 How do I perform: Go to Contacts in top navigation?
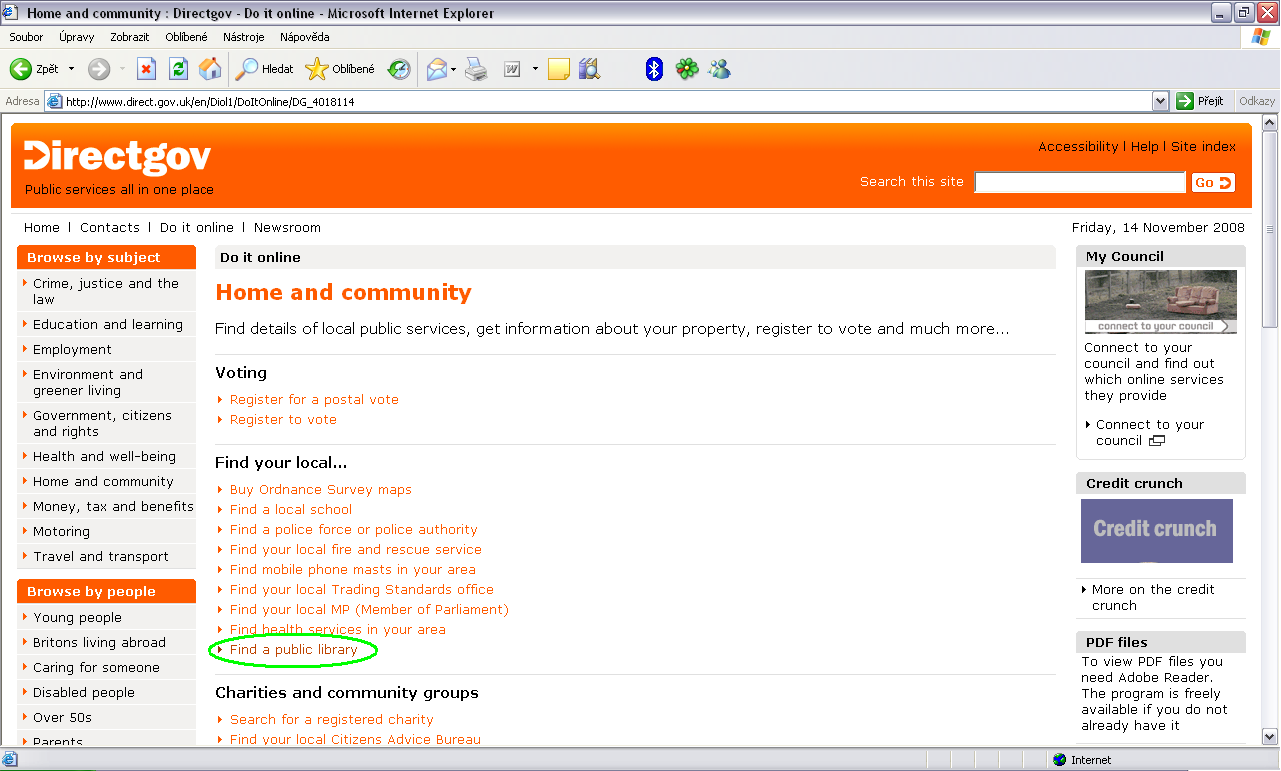[x=110, y=227]
